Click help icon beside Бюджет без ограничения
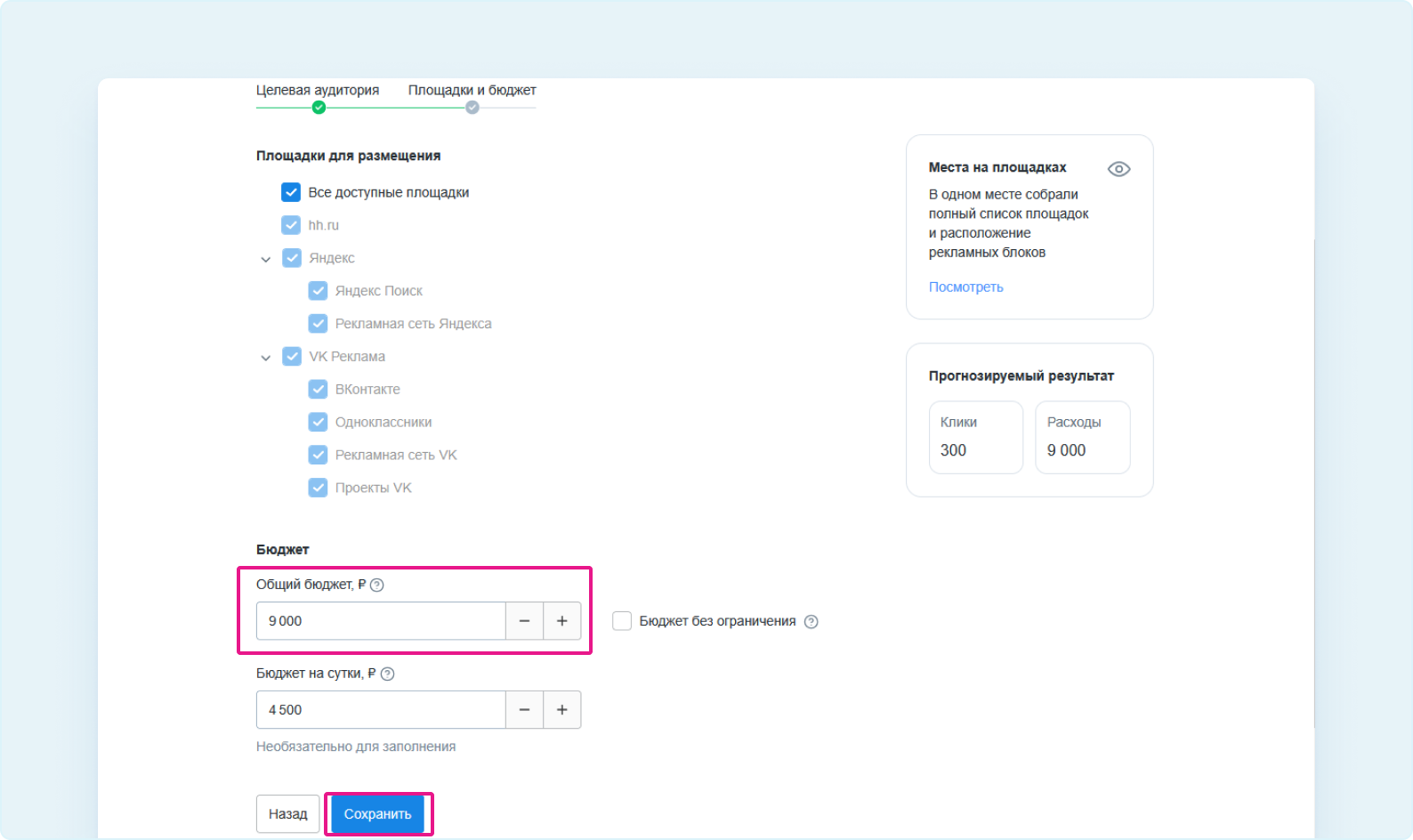Image resolution: width=1413 pixels, height=840 pixels. pos(811,622)
